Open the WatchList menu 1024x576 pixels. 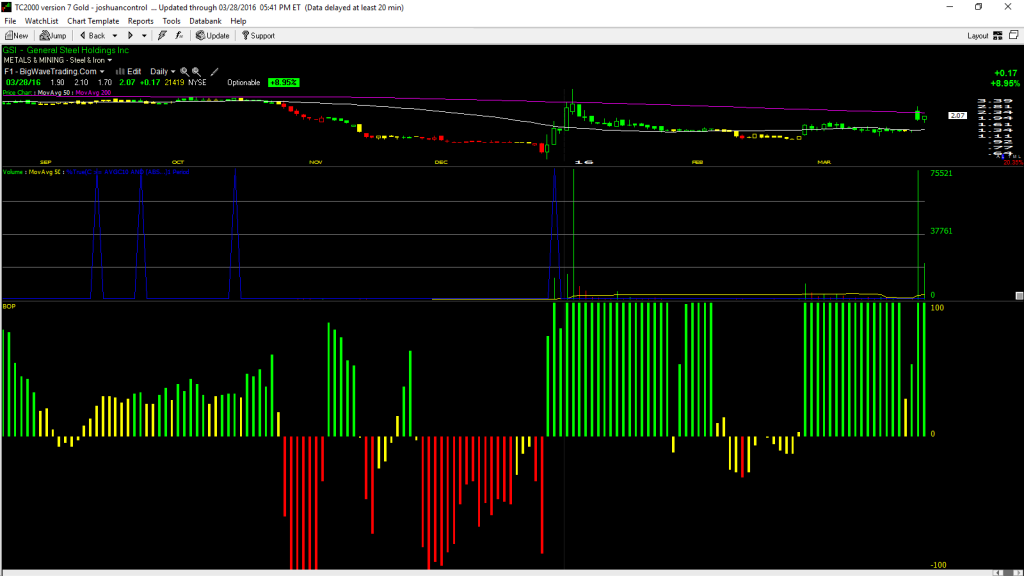tap(41, 21)
